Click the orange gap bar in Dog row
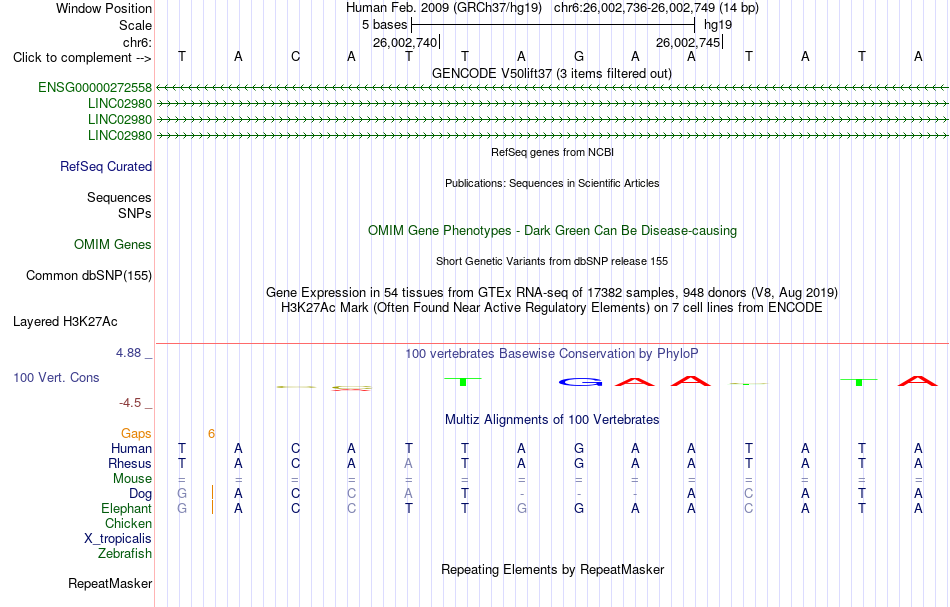 tap(212, 493)
